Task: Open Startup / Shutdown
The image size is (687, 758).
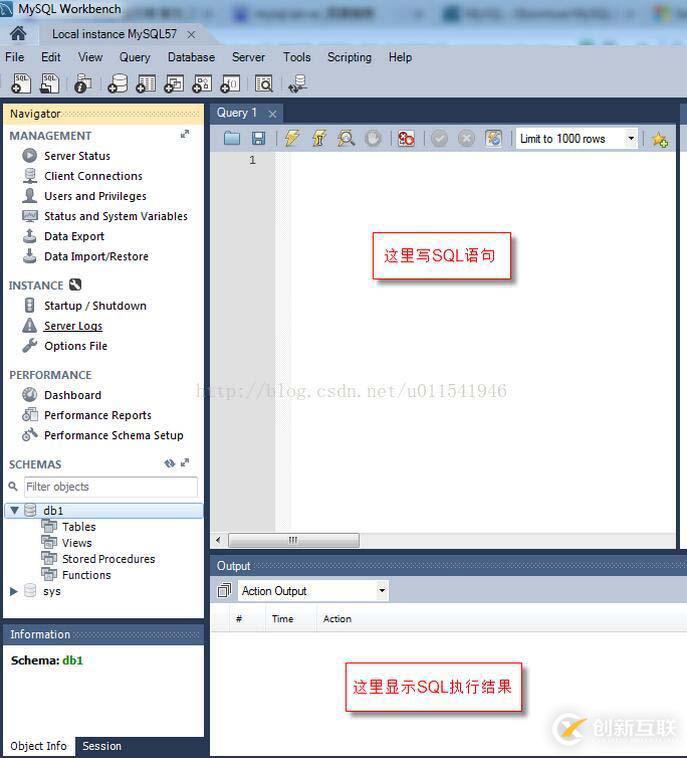Action: (x=95, y=306)
